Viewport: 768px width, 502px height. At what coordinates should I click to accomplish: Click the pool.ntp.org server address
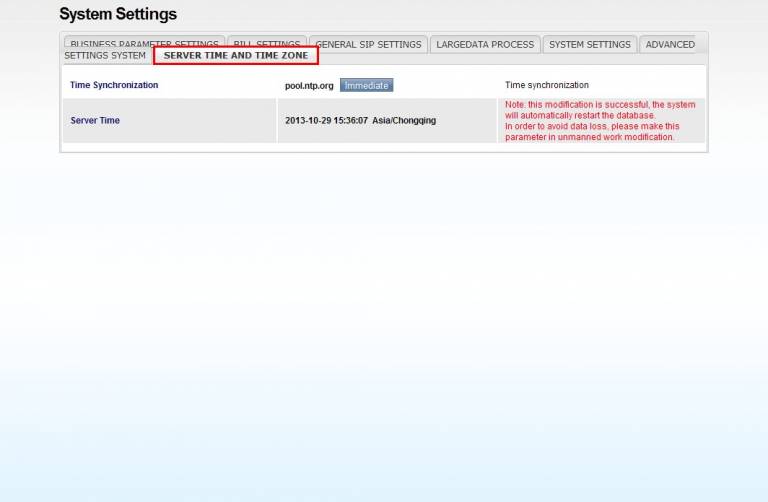click(309, 86)
